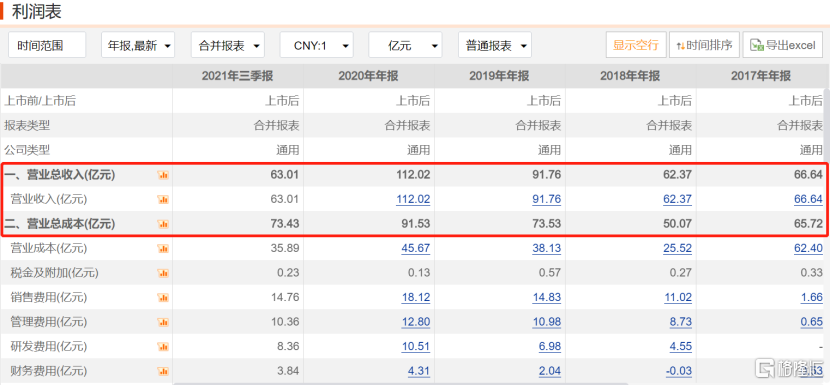Select the 研发费用(亿元) row label
830x385 pixels.
pos(49,347)
